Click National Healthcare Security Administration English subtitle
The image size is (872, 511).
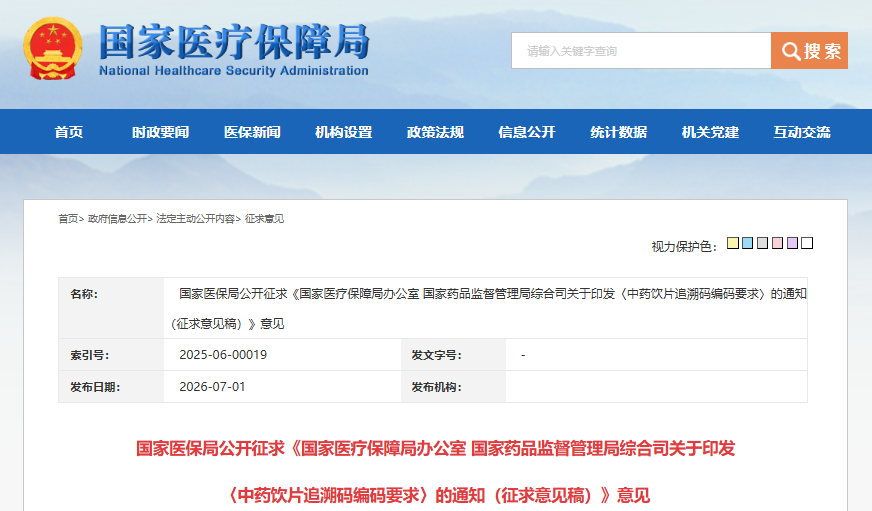tap(234, 71)
